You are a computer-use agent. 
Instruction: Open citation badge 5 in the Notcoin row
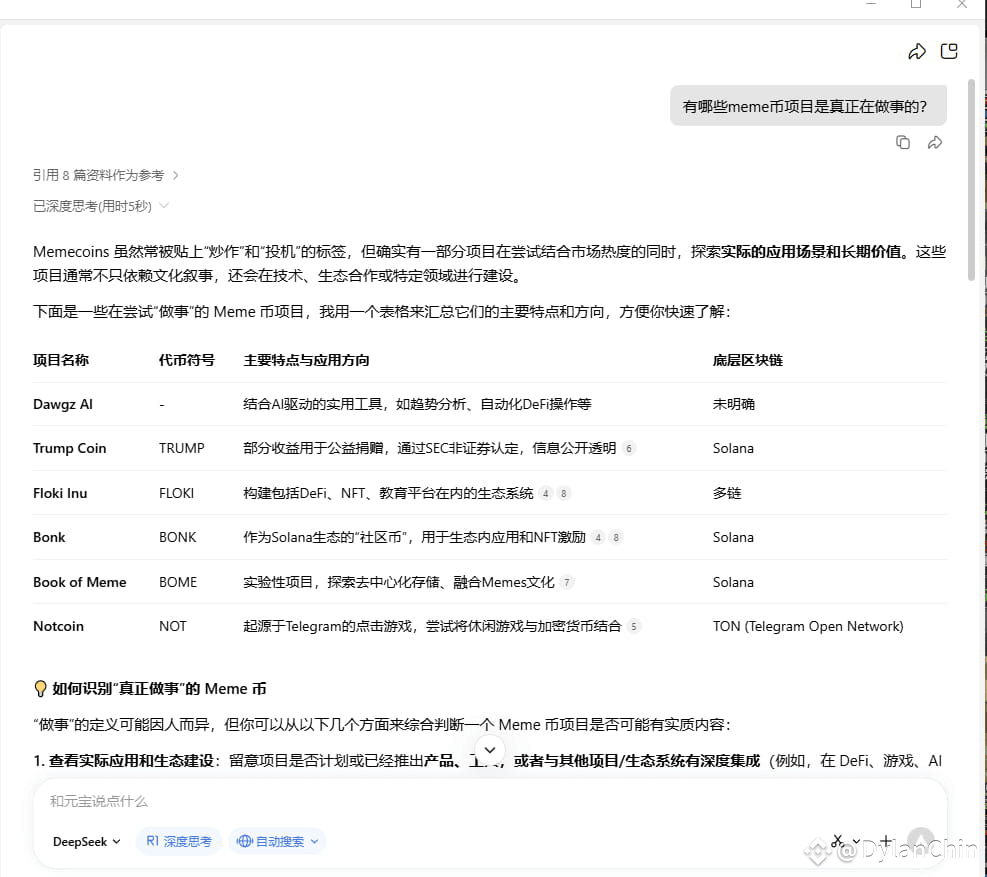click(634, 626)
